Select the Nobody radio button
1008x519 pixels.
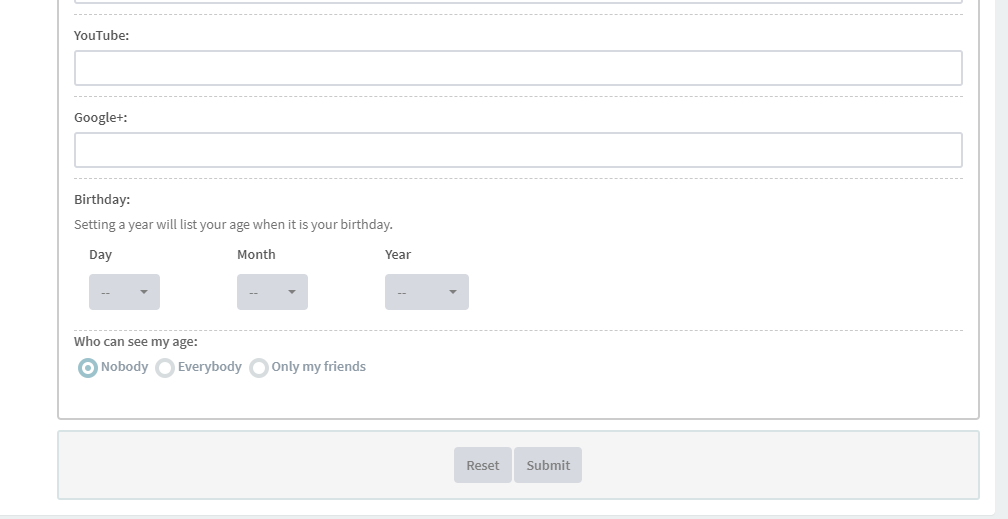(87, 368)
